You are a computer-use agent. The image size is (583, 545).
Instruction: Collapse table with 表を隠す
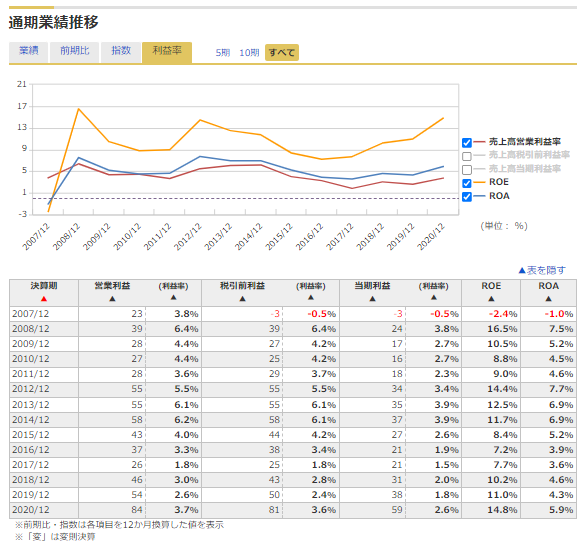(542, 270)
